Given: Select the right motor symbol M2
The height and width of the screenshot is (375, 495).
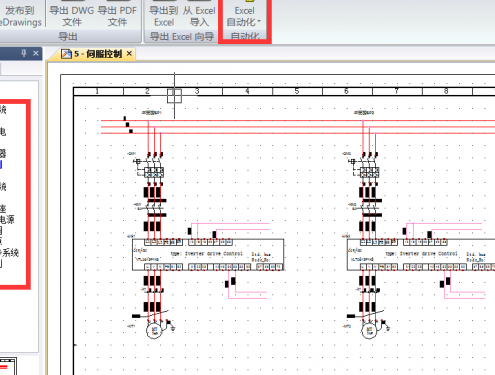Looking at the screenshot, I should click(x=369, y=331).
